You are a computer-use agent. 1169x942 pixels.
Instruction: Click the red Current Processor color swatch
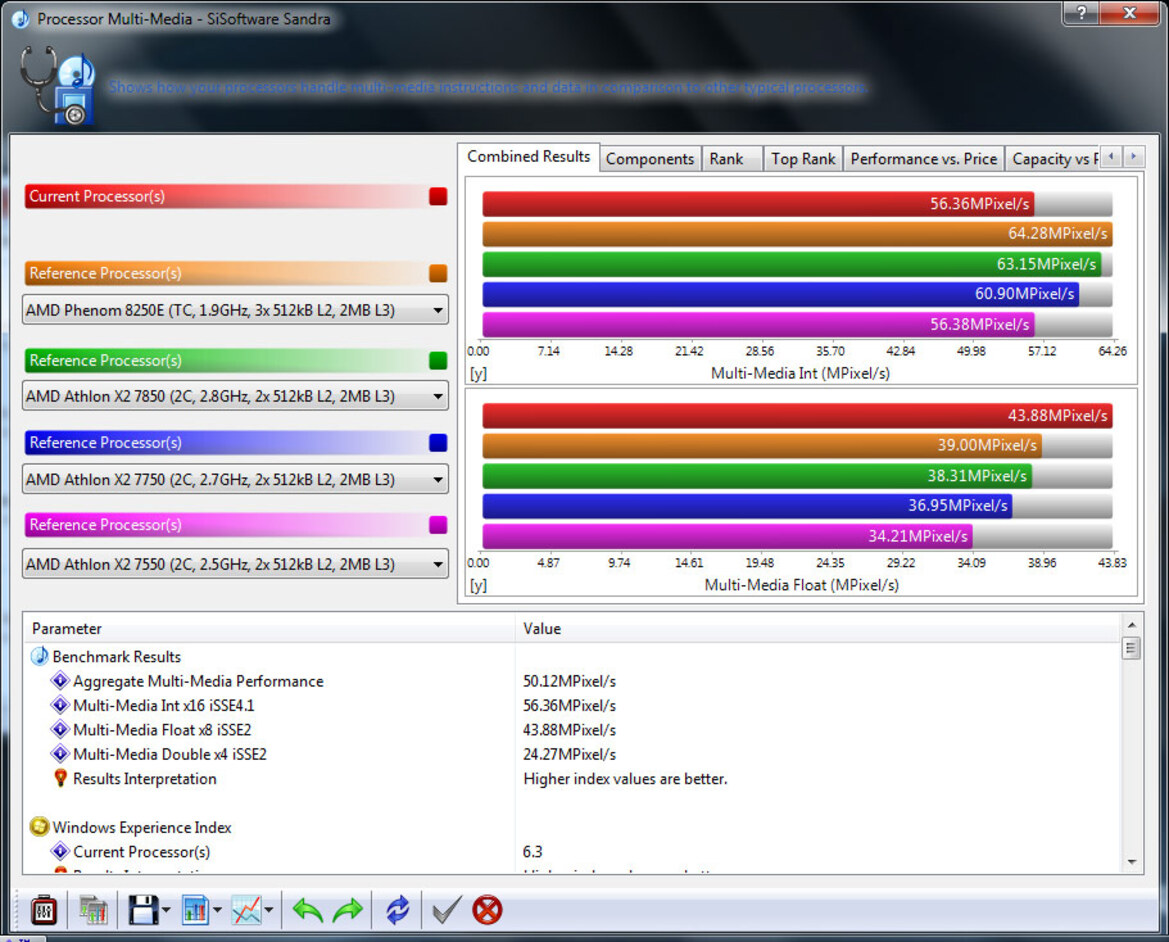pos(438,196)
